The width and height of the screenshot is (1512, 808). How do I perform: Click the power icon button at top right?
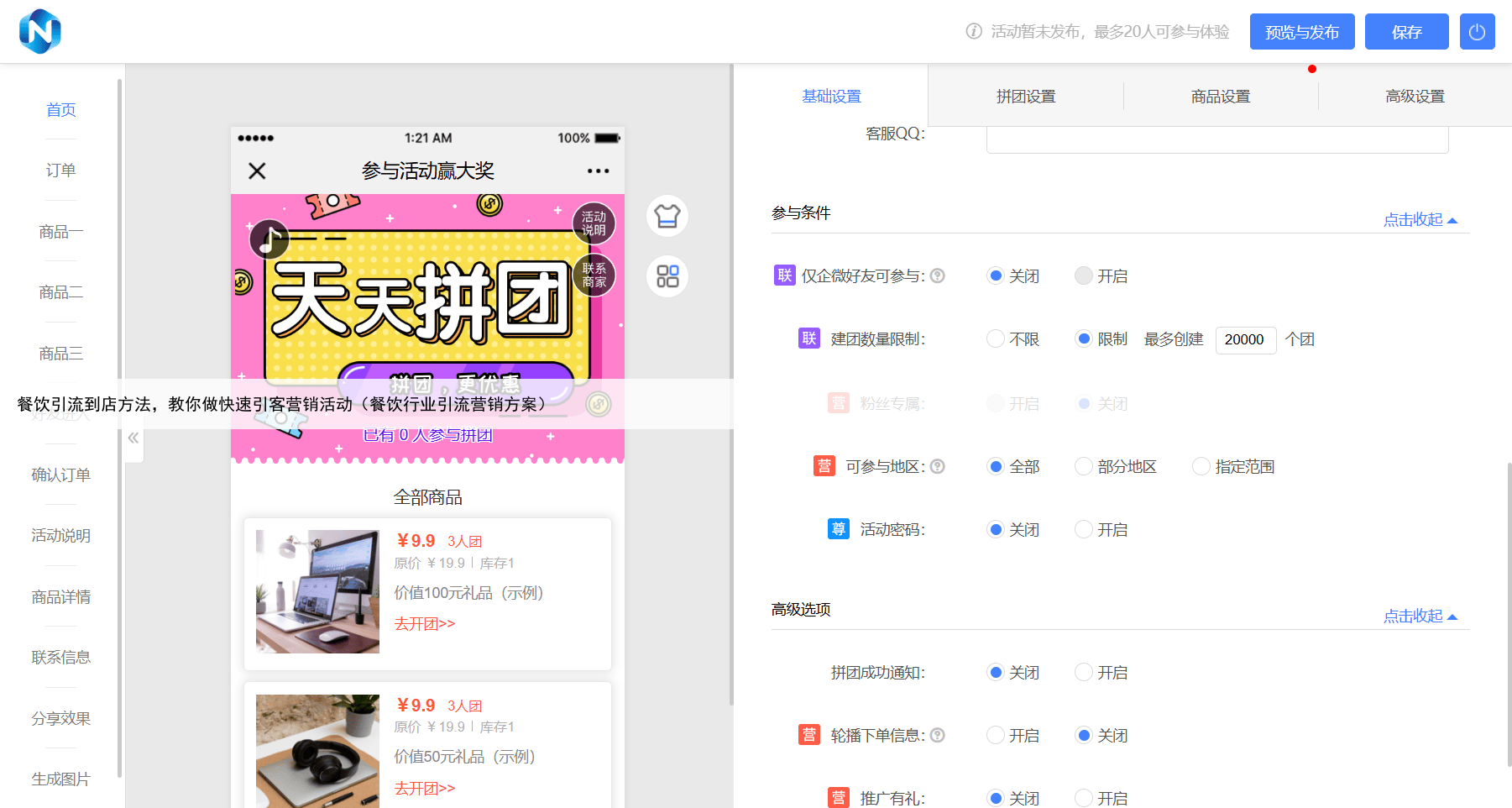1477,32
